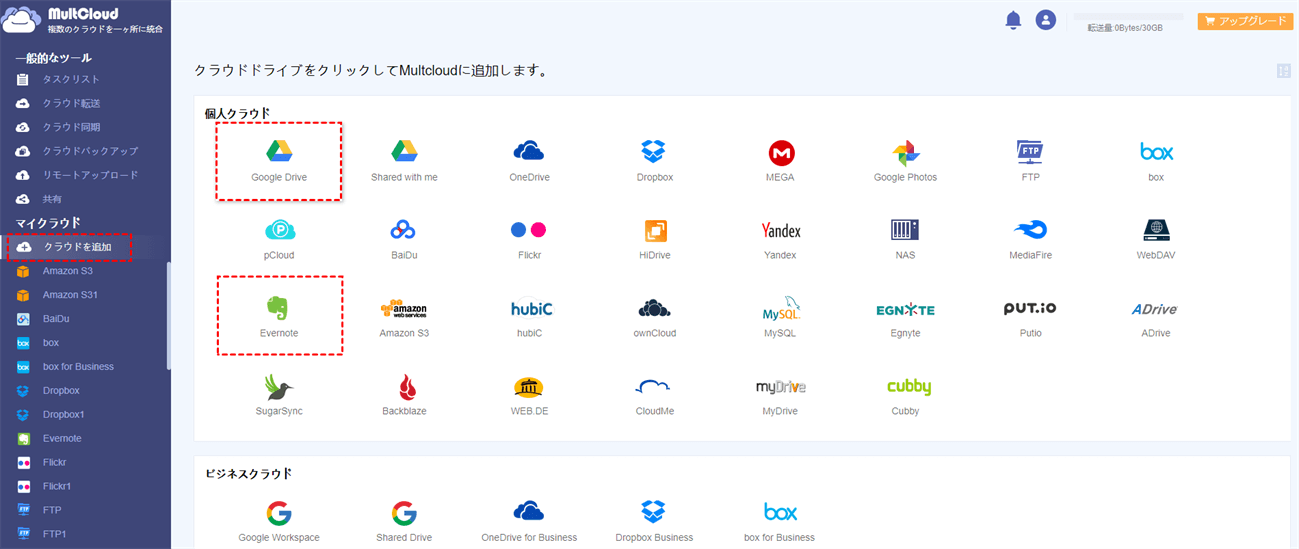Open user account avatar menu

(1046, 19)
